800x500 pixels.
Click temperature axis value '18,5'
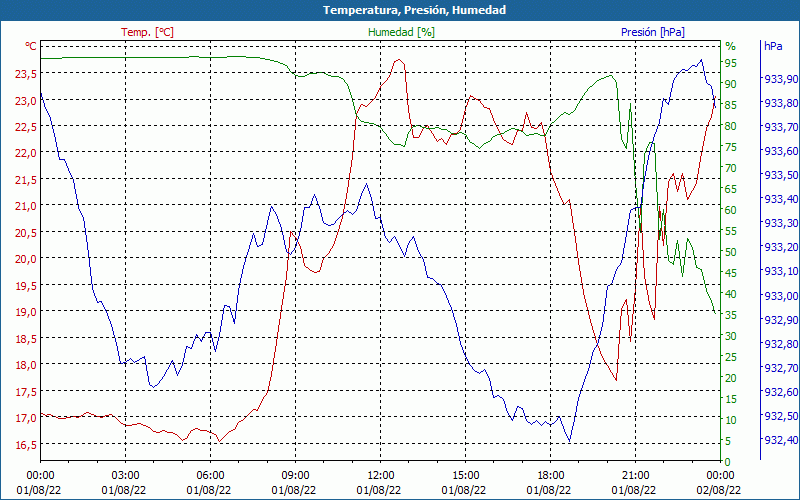pos(26,338)
